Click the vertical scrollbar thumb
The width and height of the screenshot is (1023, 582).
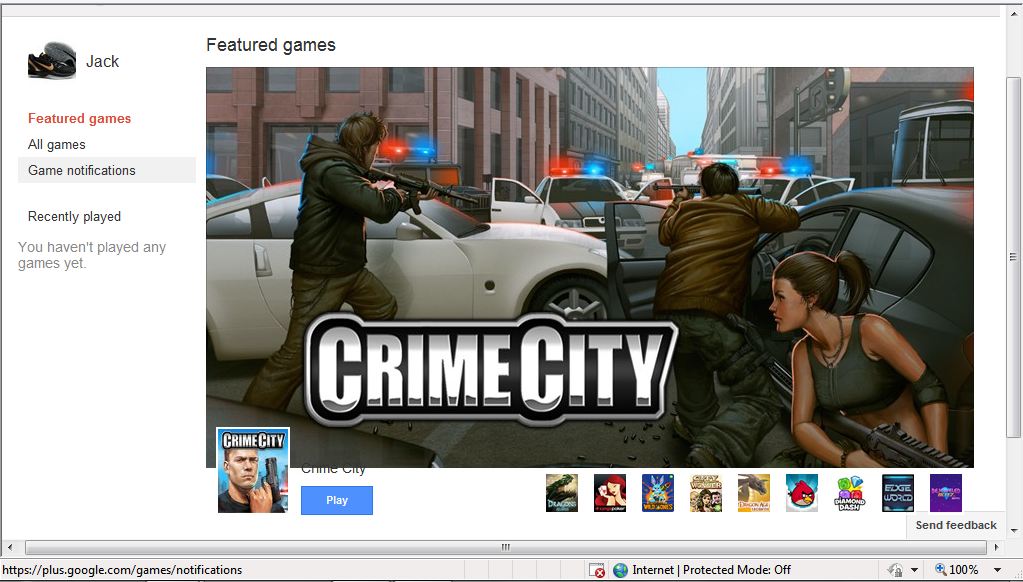pos(1013,256)
